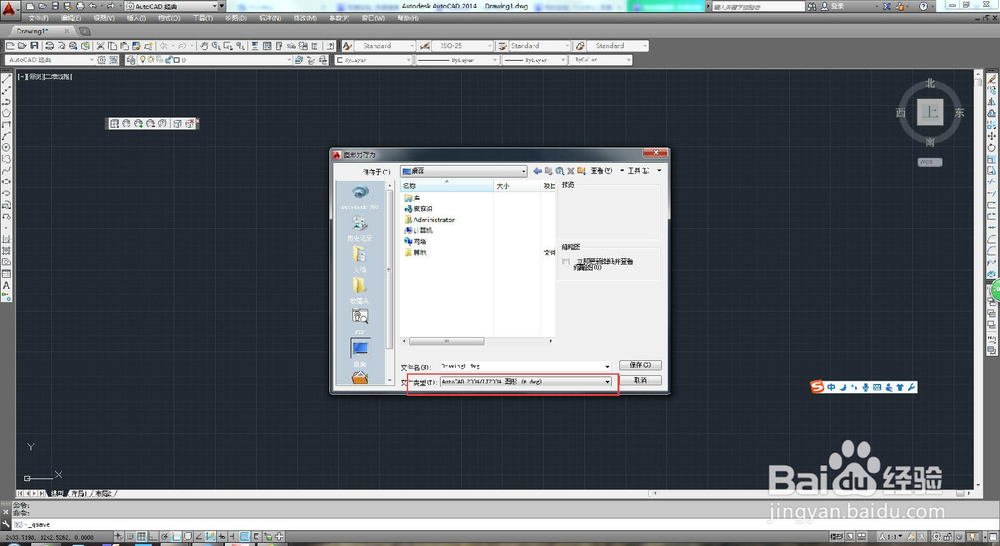Click Save icon in quick access toolbar
Viewport: 1000px width, 546px height.
click(55, 6)
